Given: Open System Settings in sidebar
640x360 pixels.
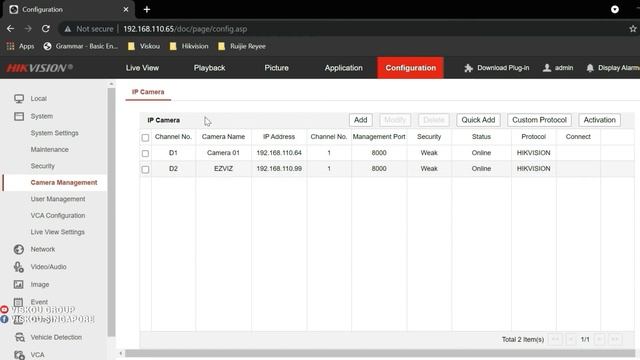Looking at the screenshot, I should click(54, 133).
